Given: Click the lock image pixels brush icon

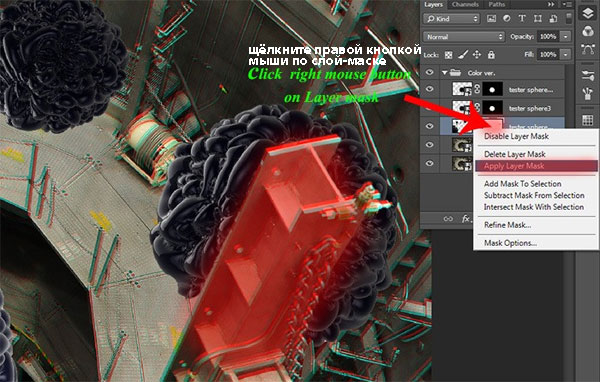Looking at the screenshot, I should [x=463, y=55].
